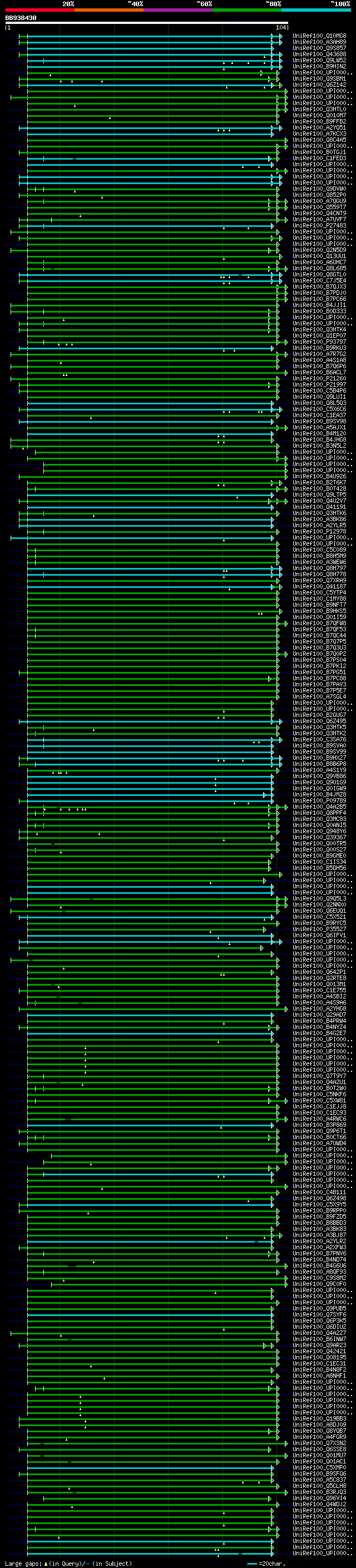This screenshot has height=1568, width=356.
Task: Click UniRef100_C1FED3 label
Action: 319,159
